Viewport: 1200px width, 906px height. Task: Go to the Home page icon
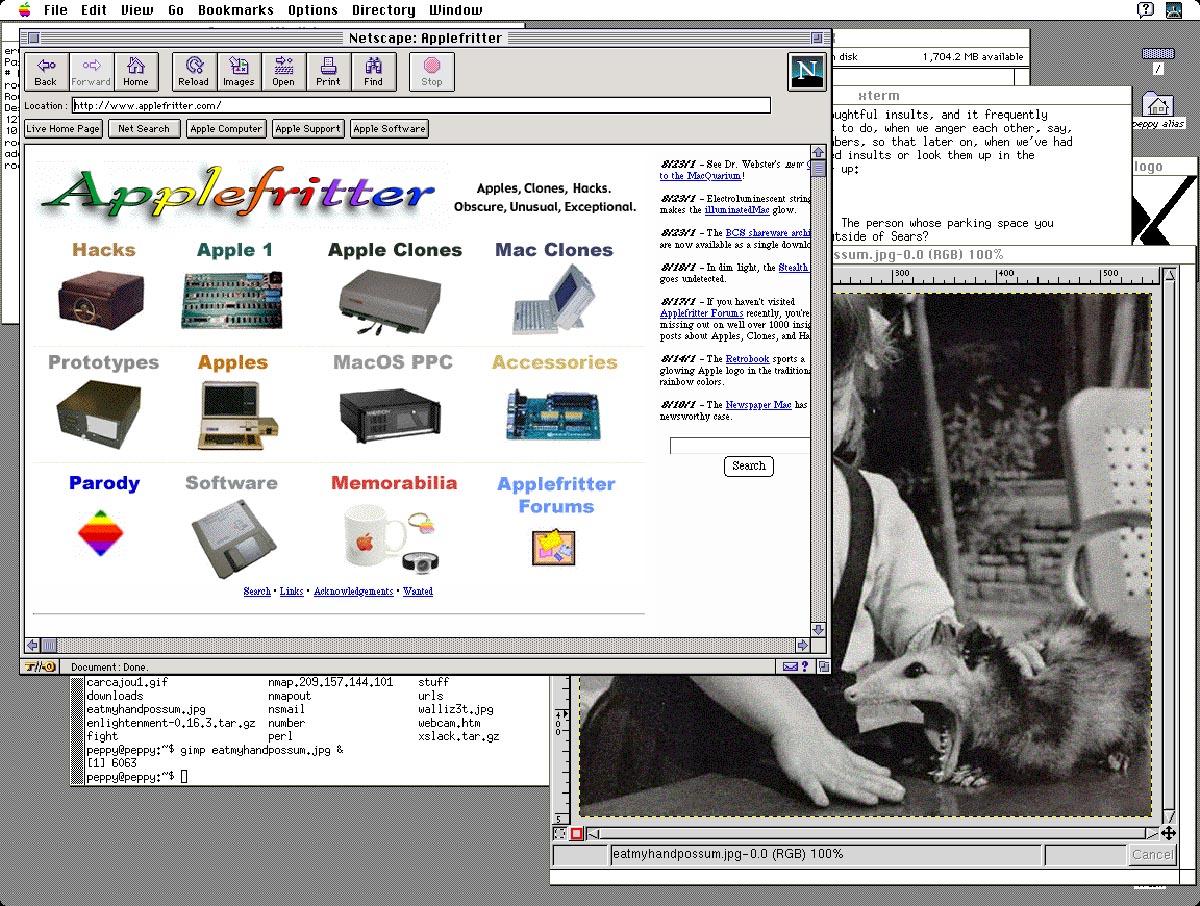136,72
